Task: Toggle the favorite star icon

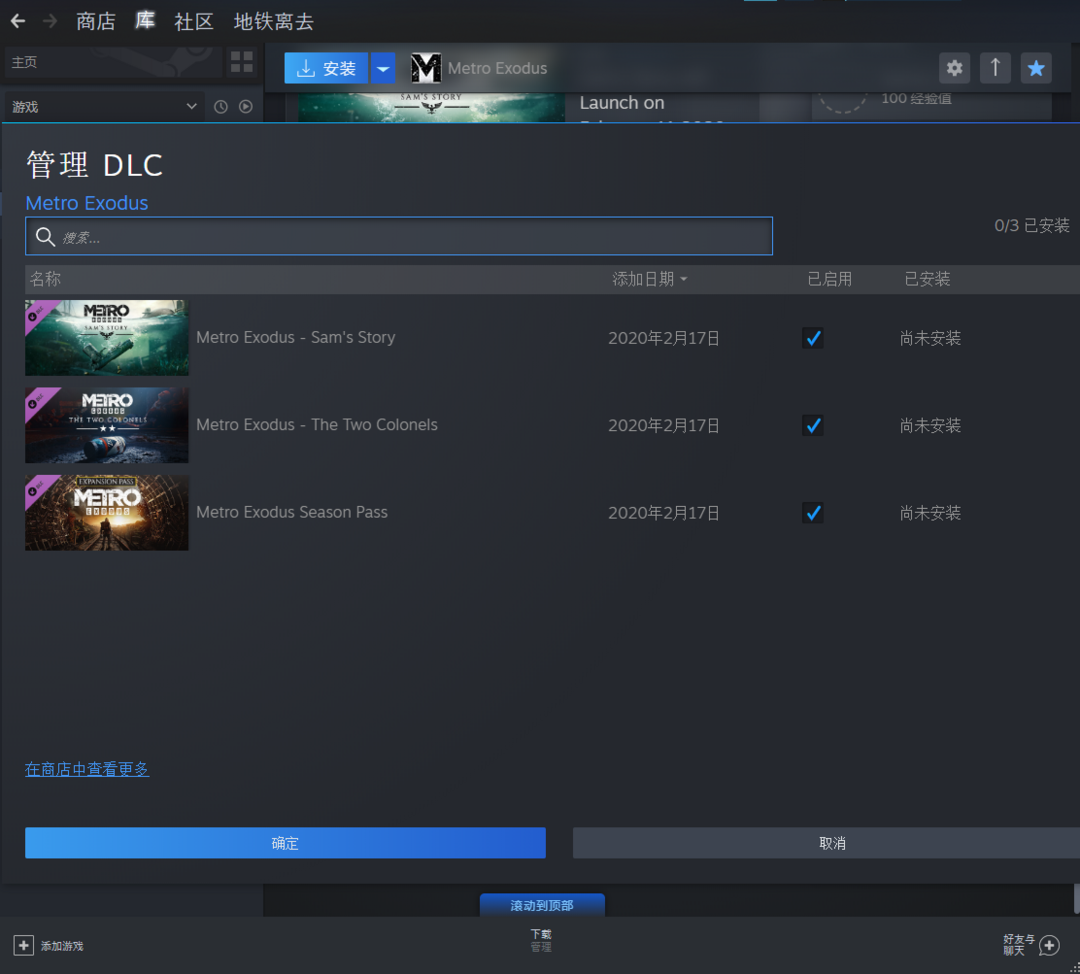Action: (1036, 68)
